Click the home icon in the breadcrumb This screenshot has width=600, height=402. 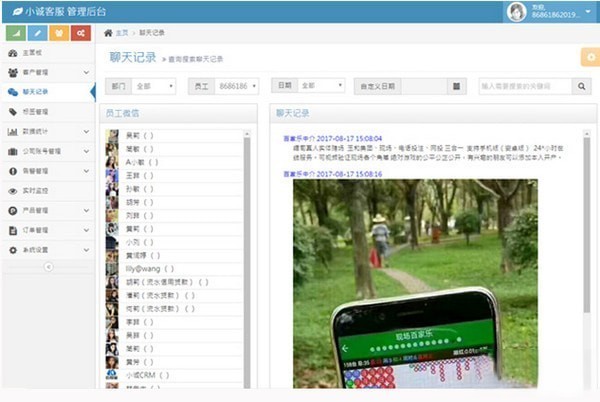[x=108, y=33]
